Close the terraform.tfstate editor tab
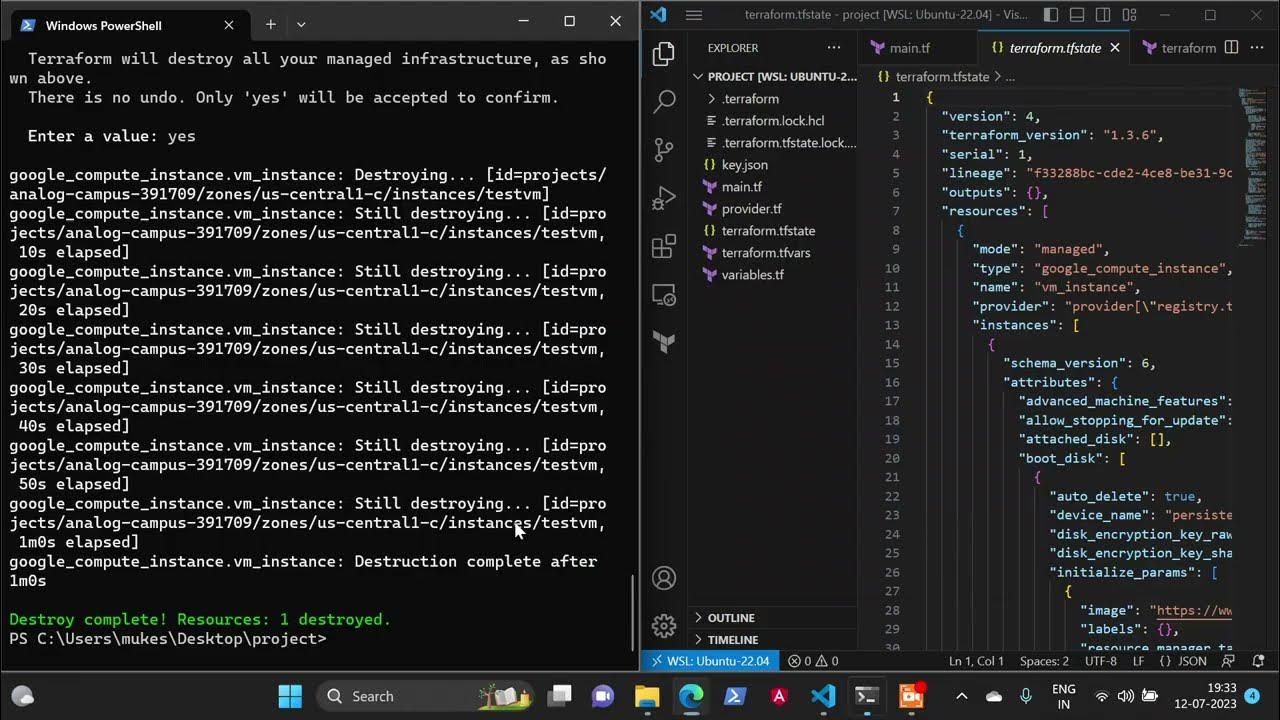The image size is (1280, 720). pos(1117,47)
